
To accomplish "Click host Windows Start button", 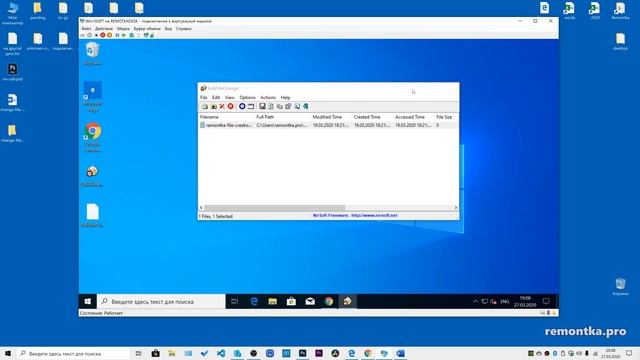I will tap(8, 353).
